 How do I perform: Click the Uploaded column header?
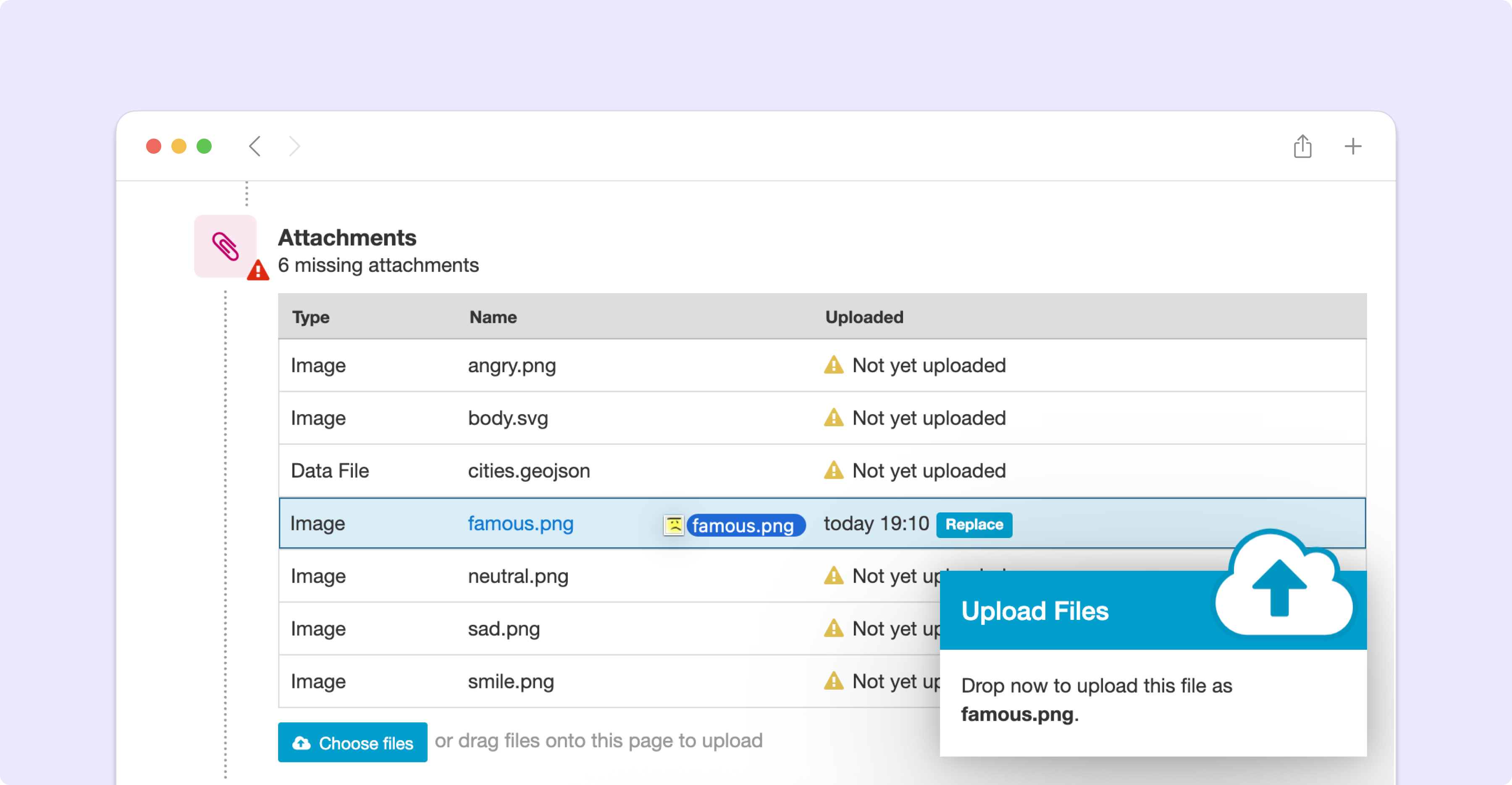864,317
